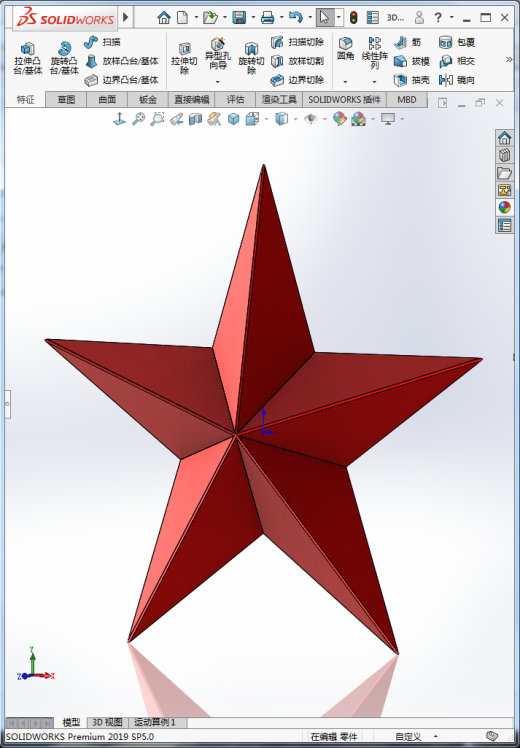520x748 pixels.
Task: Open the Hole Wizard (异型孔向导)
Action: pyautogui.click(x=218, y=54)
